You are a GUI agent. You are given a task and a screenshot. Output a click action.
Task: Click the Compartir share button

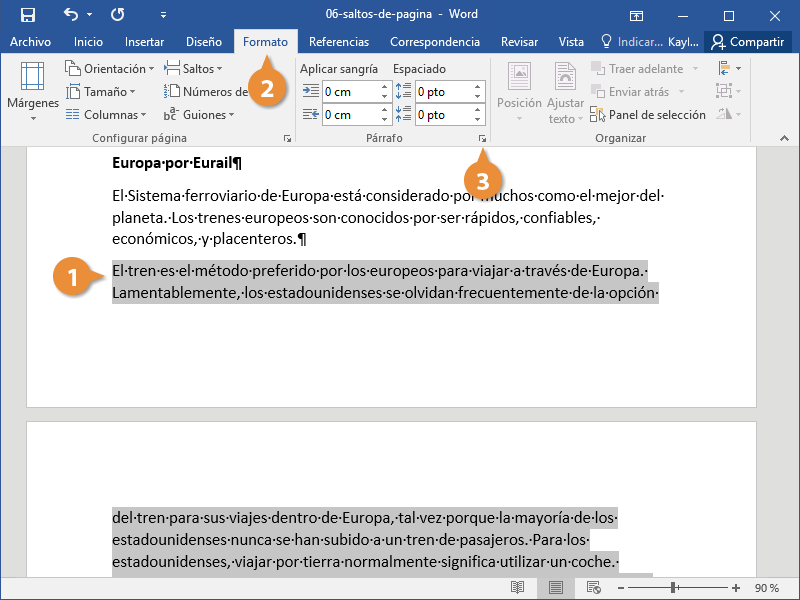(748, 42)
